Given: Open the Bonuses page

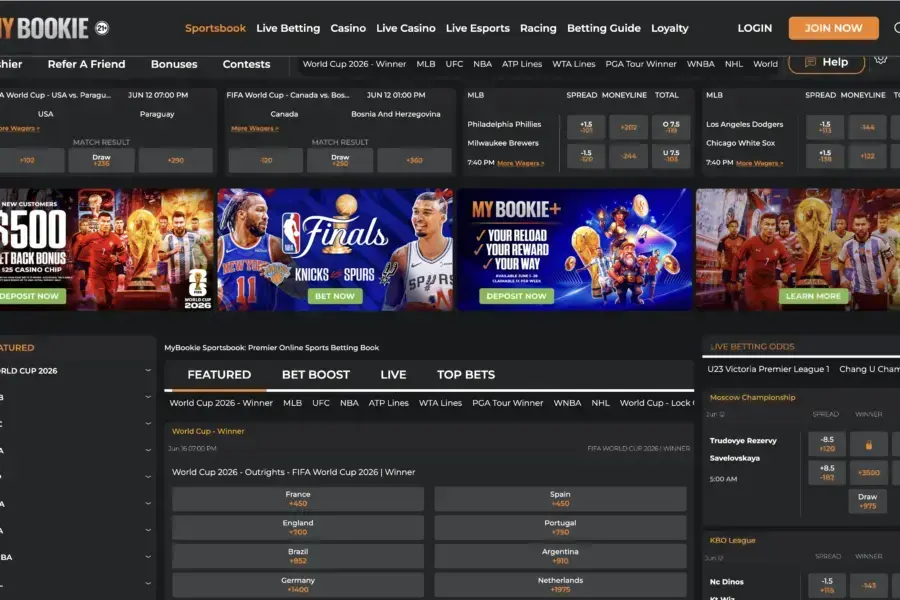Looking at the screenshot, I should [x=174, y=64].
